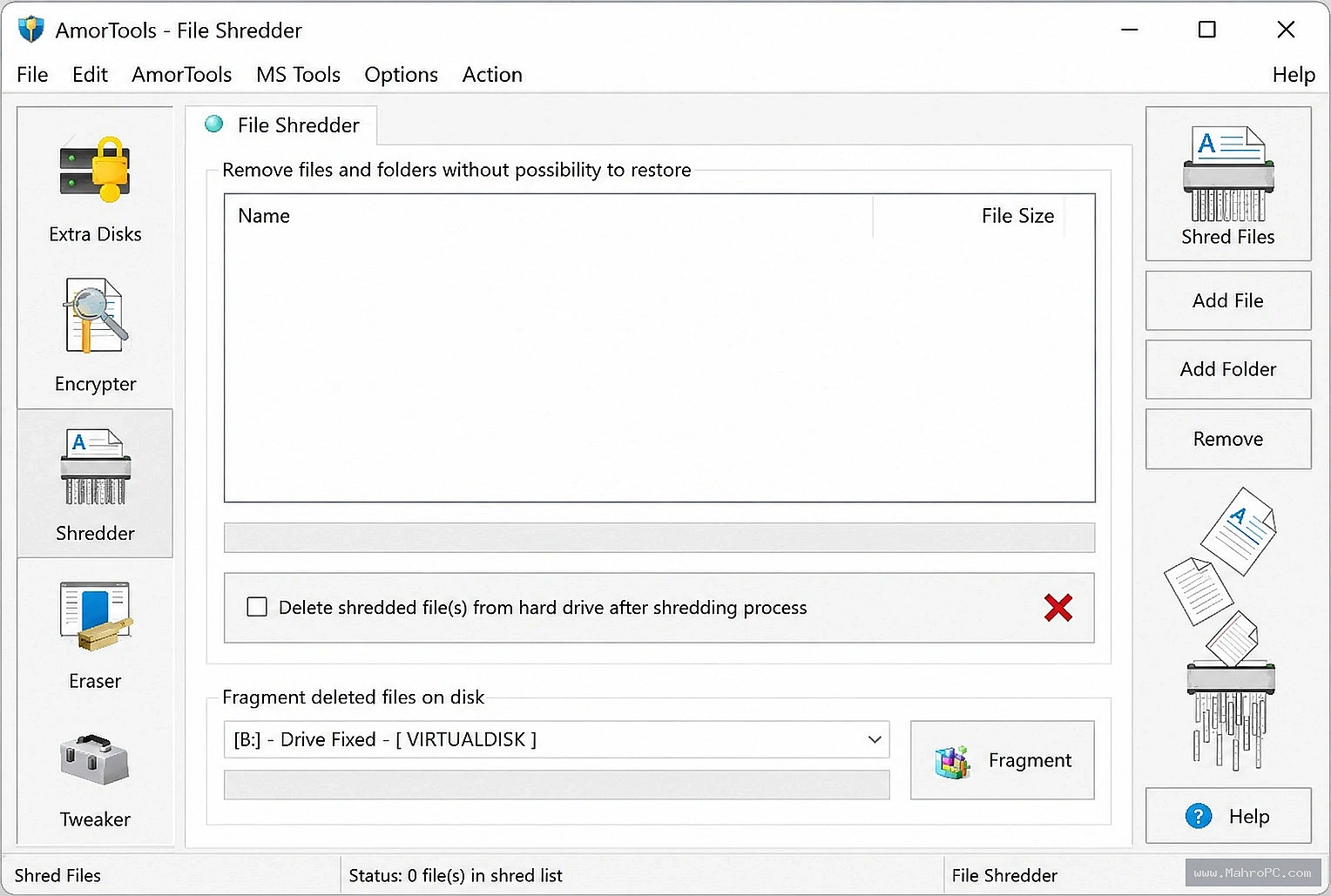Open the Extra Disks tool icon
This screenshot has width=1331, height=896.
point(95,170)
